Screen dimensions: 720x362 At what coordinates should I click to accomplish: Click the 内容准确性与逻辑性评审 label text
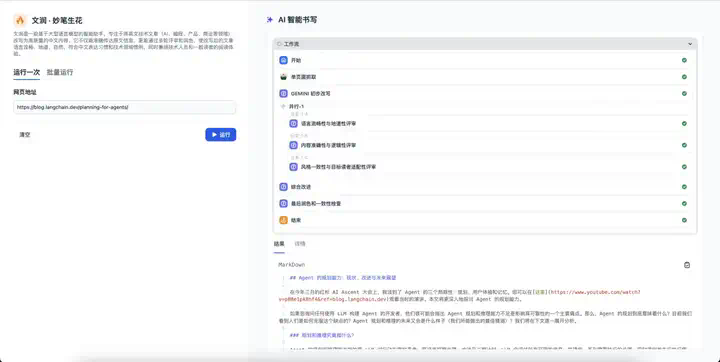[328, 145]
